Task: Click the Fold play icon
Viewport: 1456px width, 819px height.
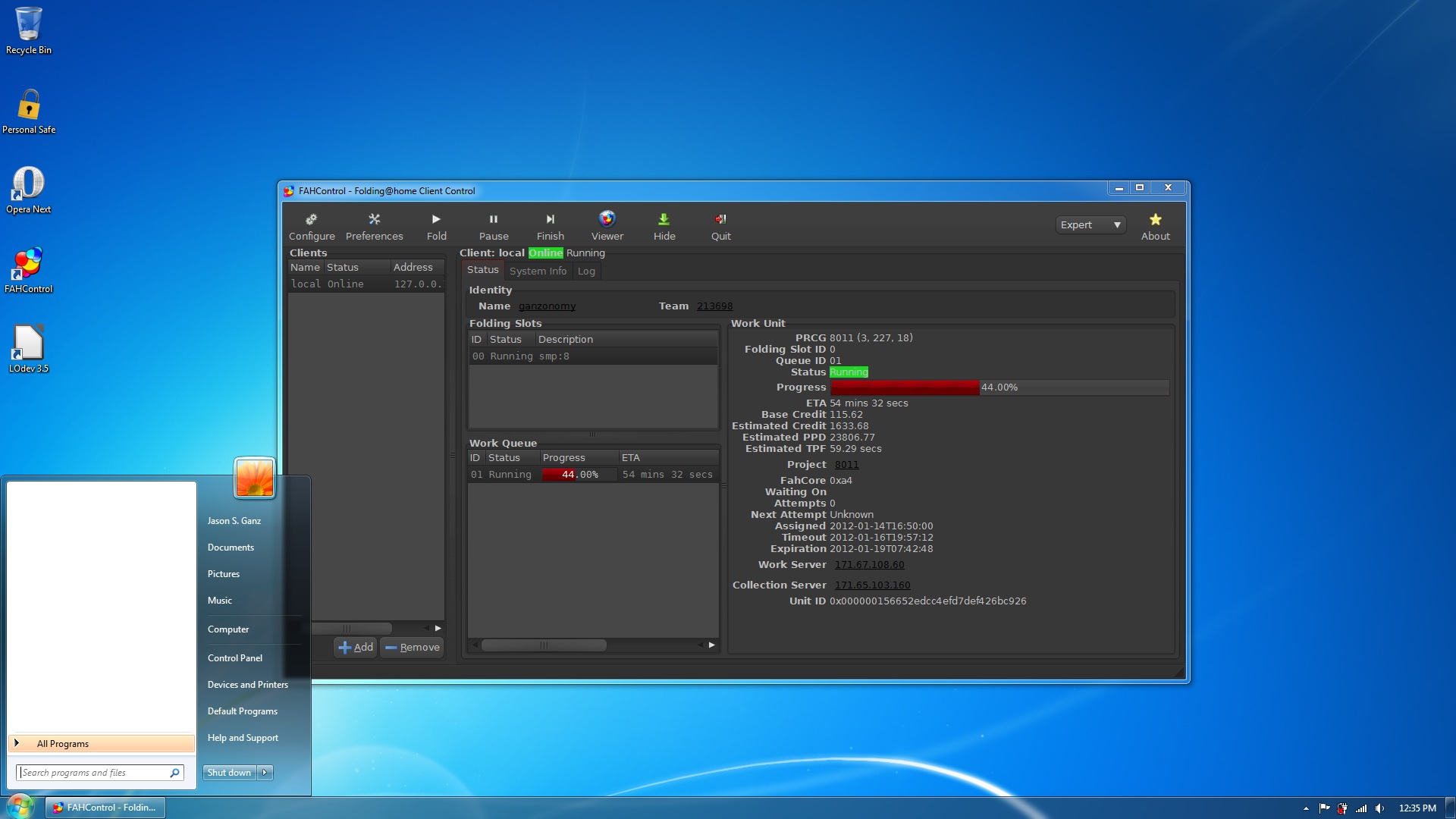Action: pyautogui.click(x=436, y=226)
